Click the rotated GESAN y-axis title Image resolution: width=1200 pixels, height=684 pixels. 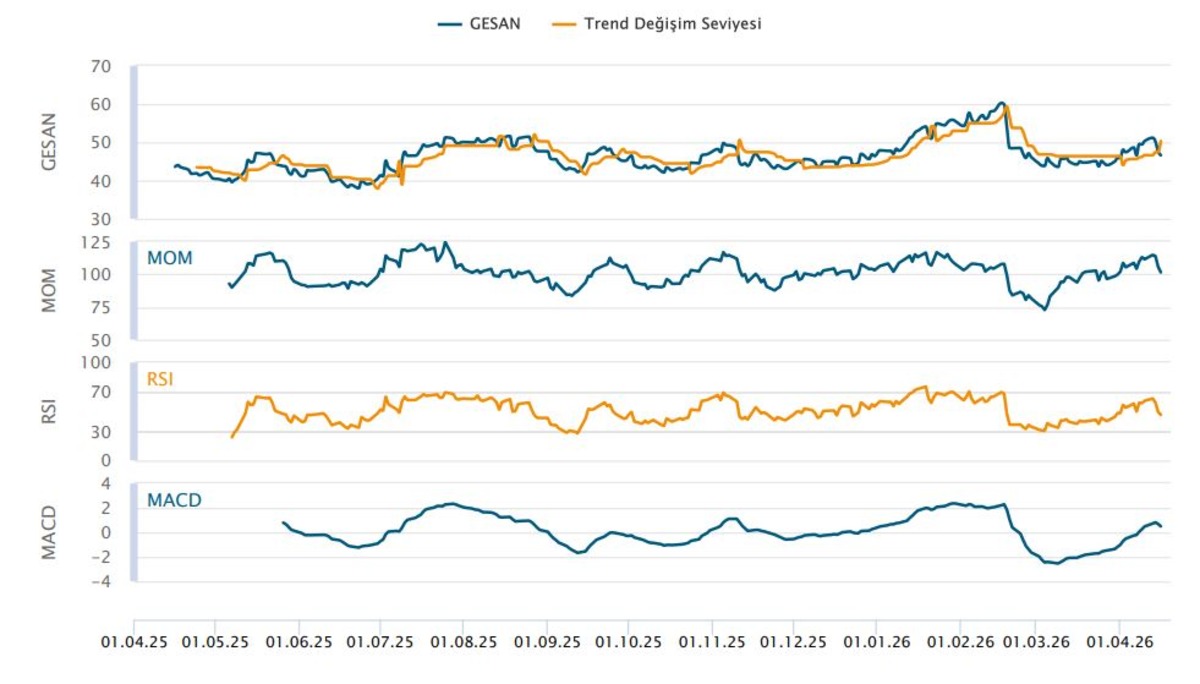tap(49, 142)
